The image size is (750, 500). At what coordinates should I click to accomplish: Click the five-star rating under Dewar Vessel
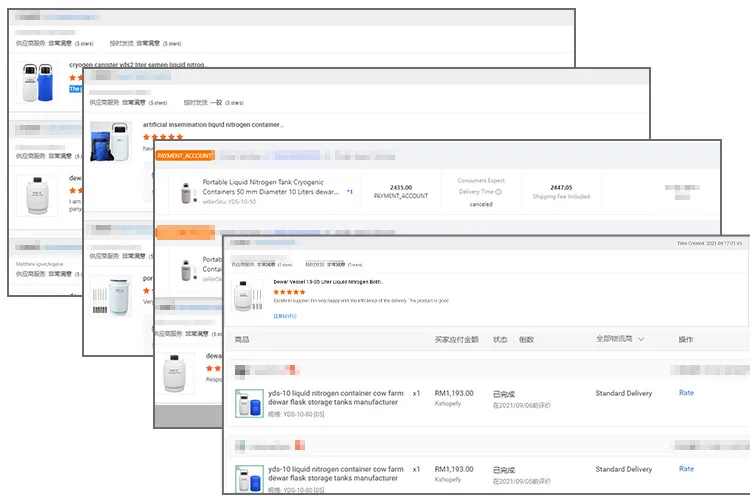click(x=290, y=292)
